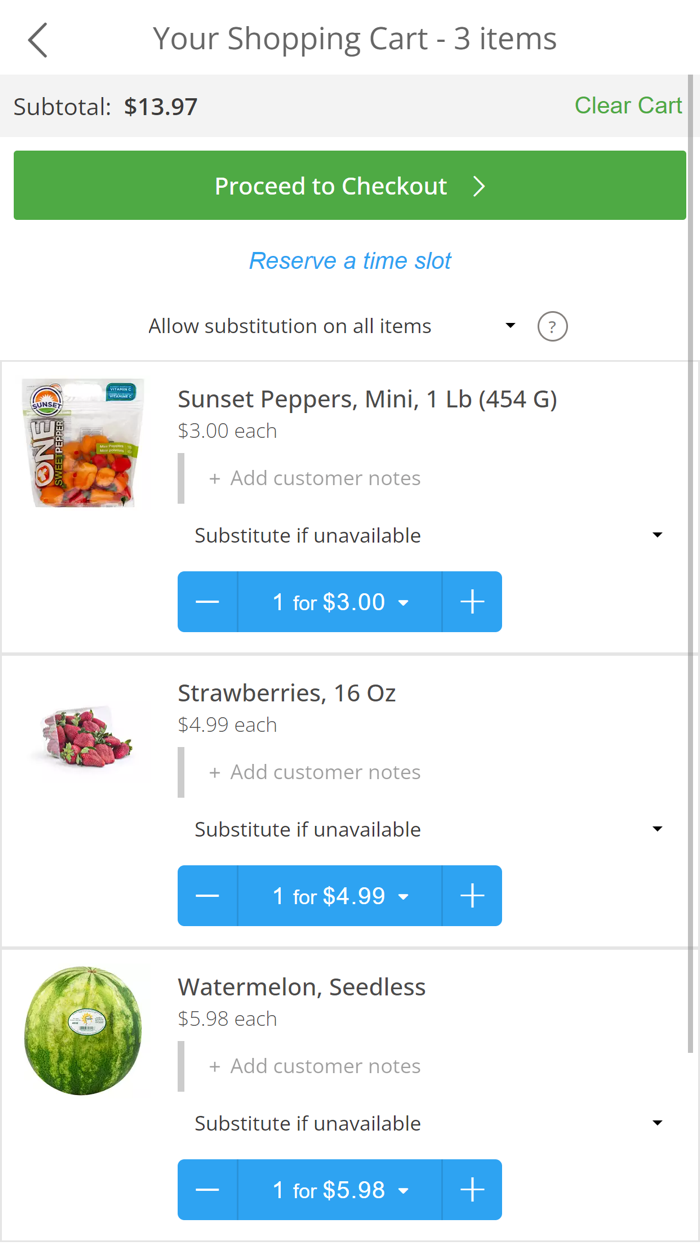Open Sunset Peppers substitution dropdown
Viewport: 700px width, 1244px height.
click(428, 536)
